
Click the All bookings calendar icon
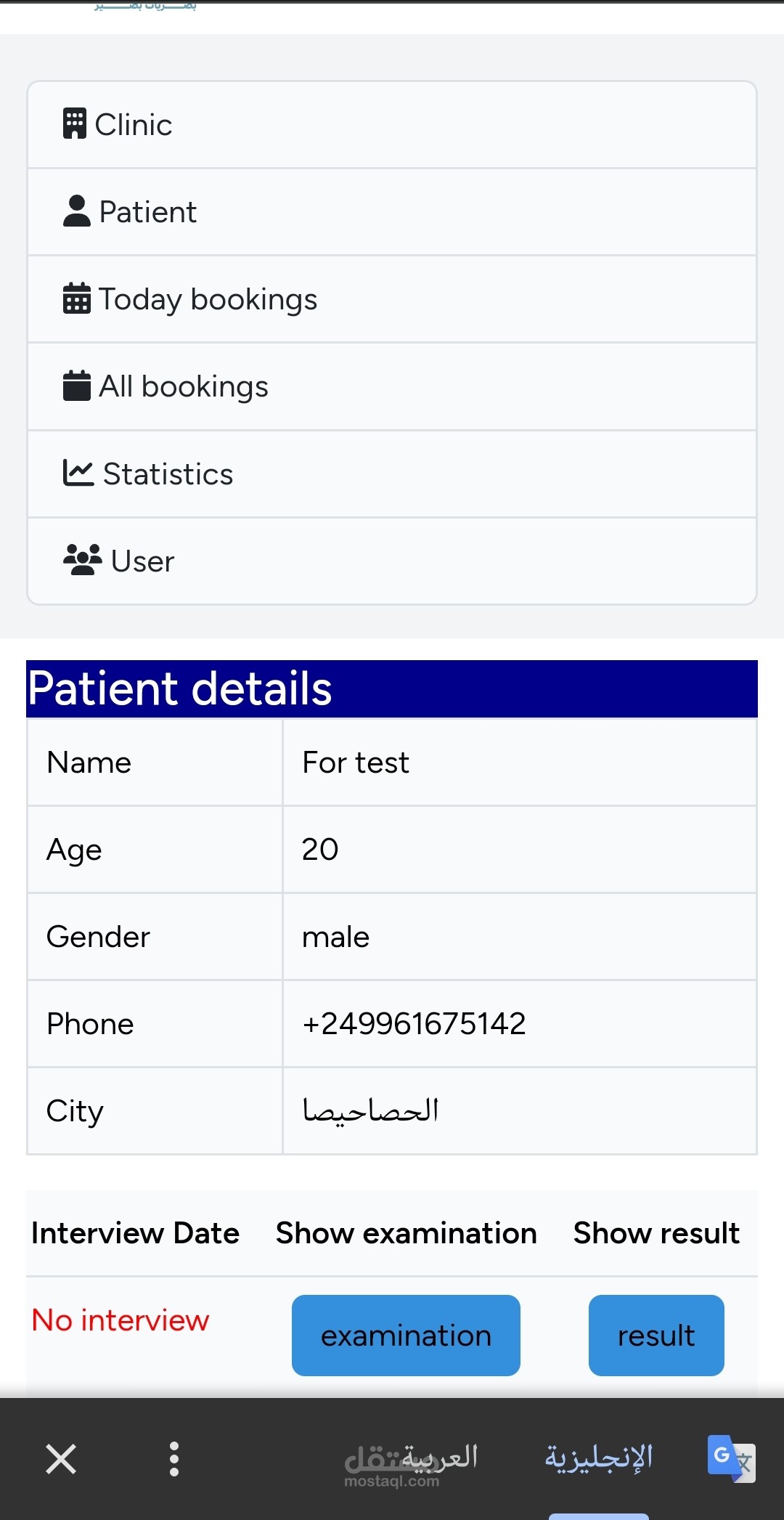click(77, 386)
